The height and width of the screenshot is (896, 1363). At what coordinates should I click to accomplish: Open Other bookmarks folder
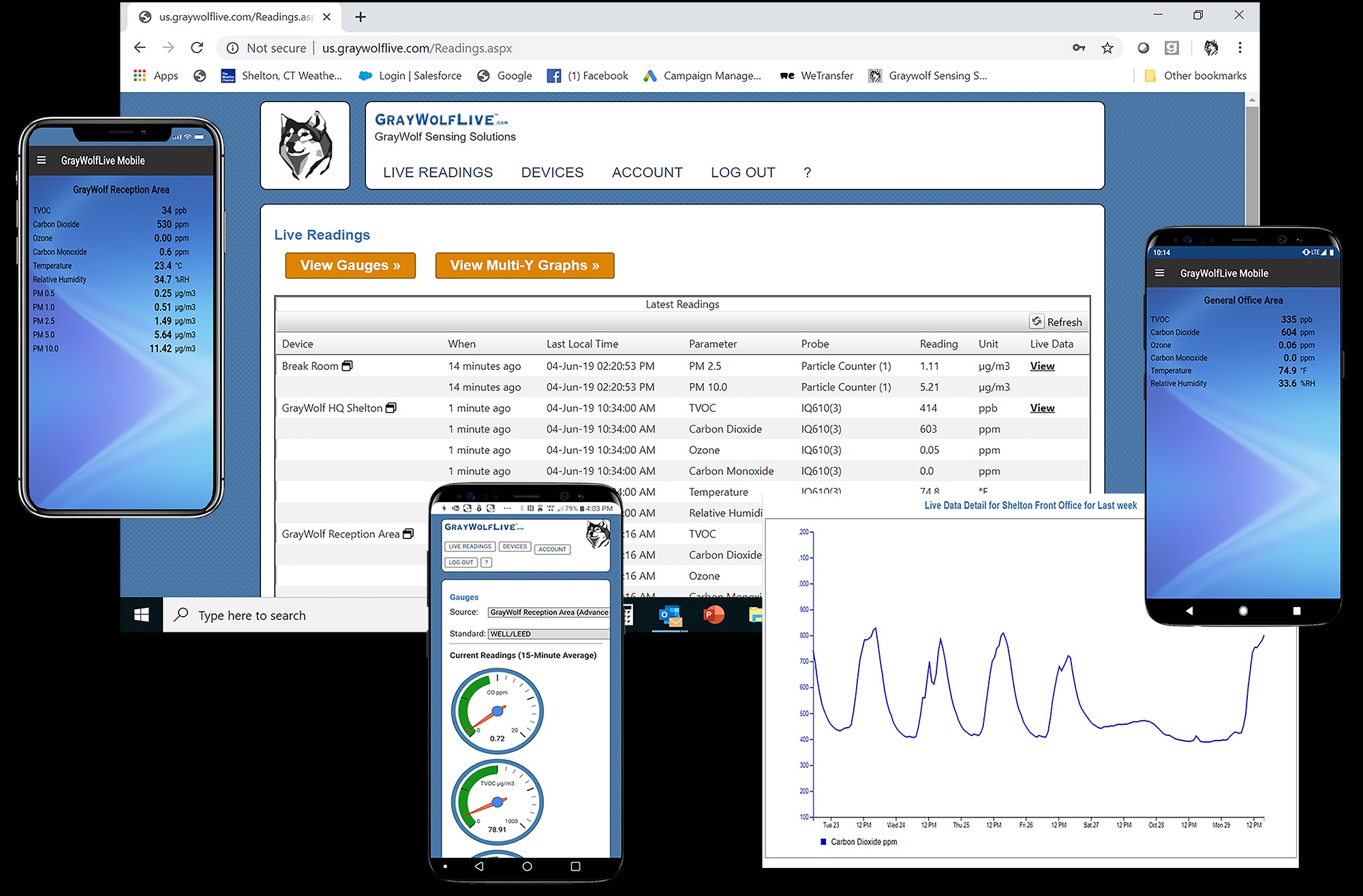pos(1196,76)
